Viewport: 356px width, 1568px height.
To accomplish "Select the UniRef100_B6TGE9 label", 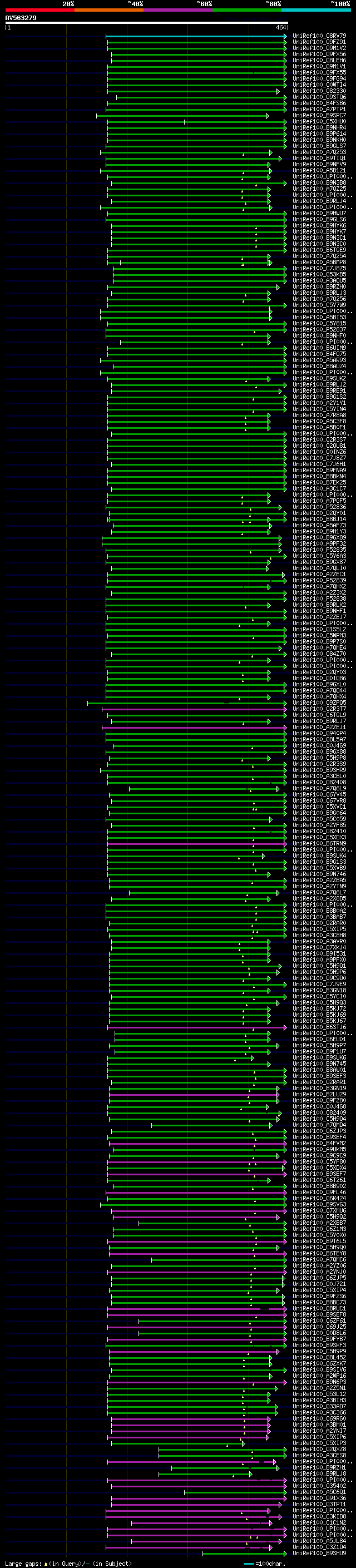I will (319, 250).
